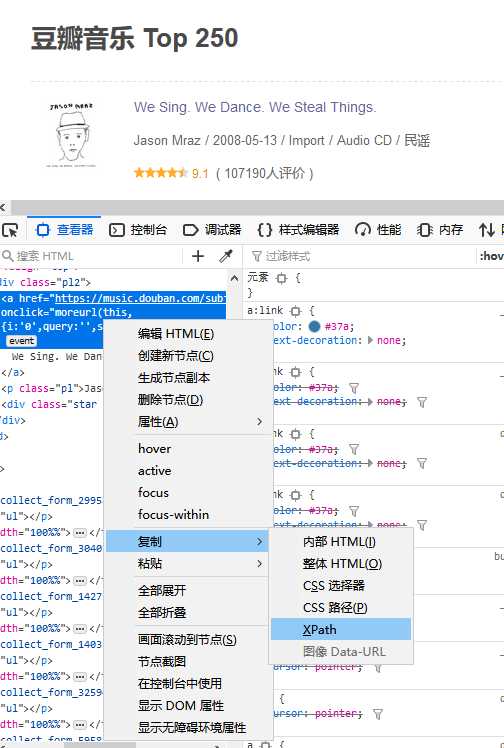Expand the 属性(A) submenu
The image size is (504, 748).
[188, 422]
